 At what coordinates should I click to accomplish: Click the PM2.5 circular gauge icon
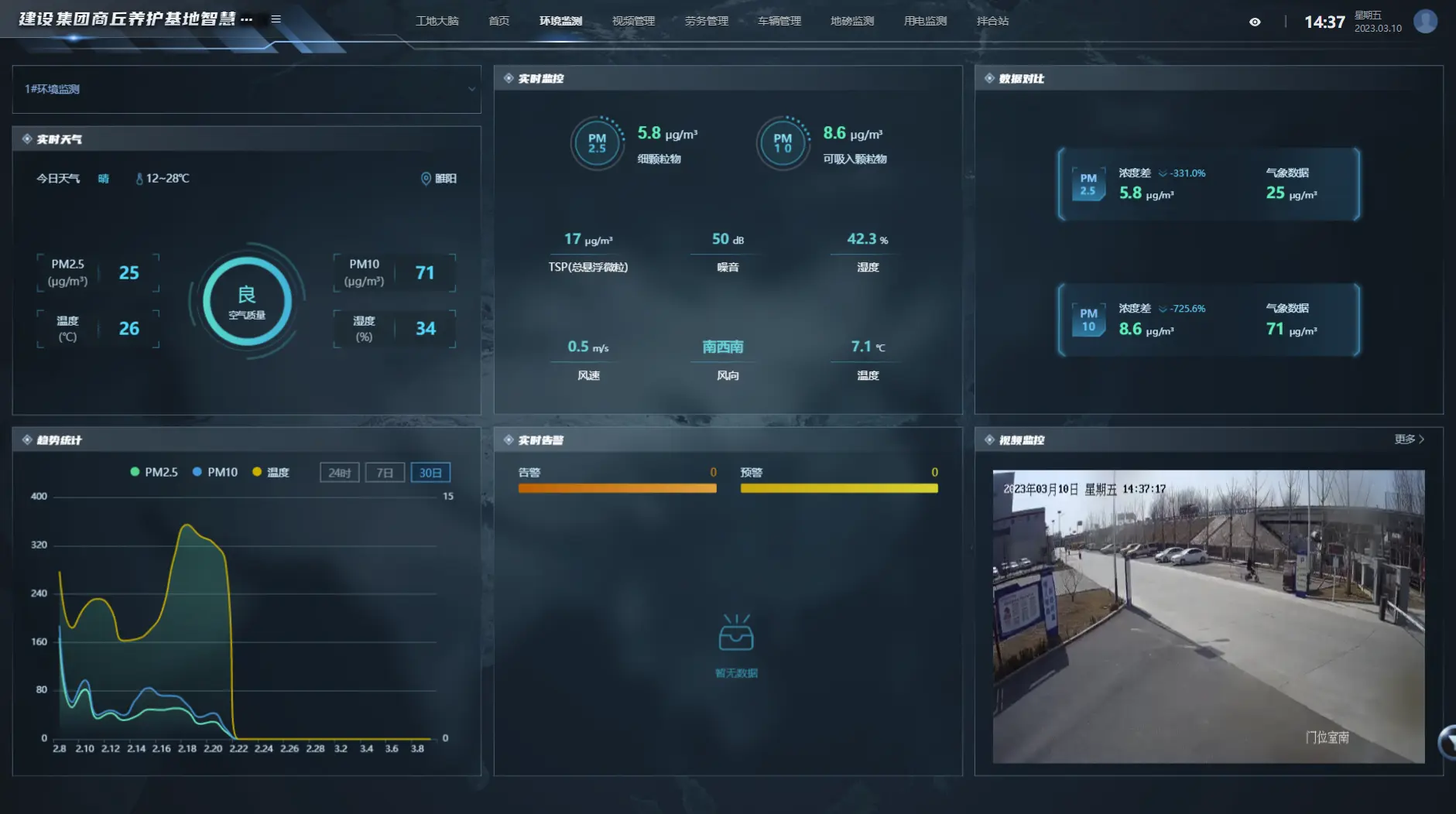coord(597,143)
